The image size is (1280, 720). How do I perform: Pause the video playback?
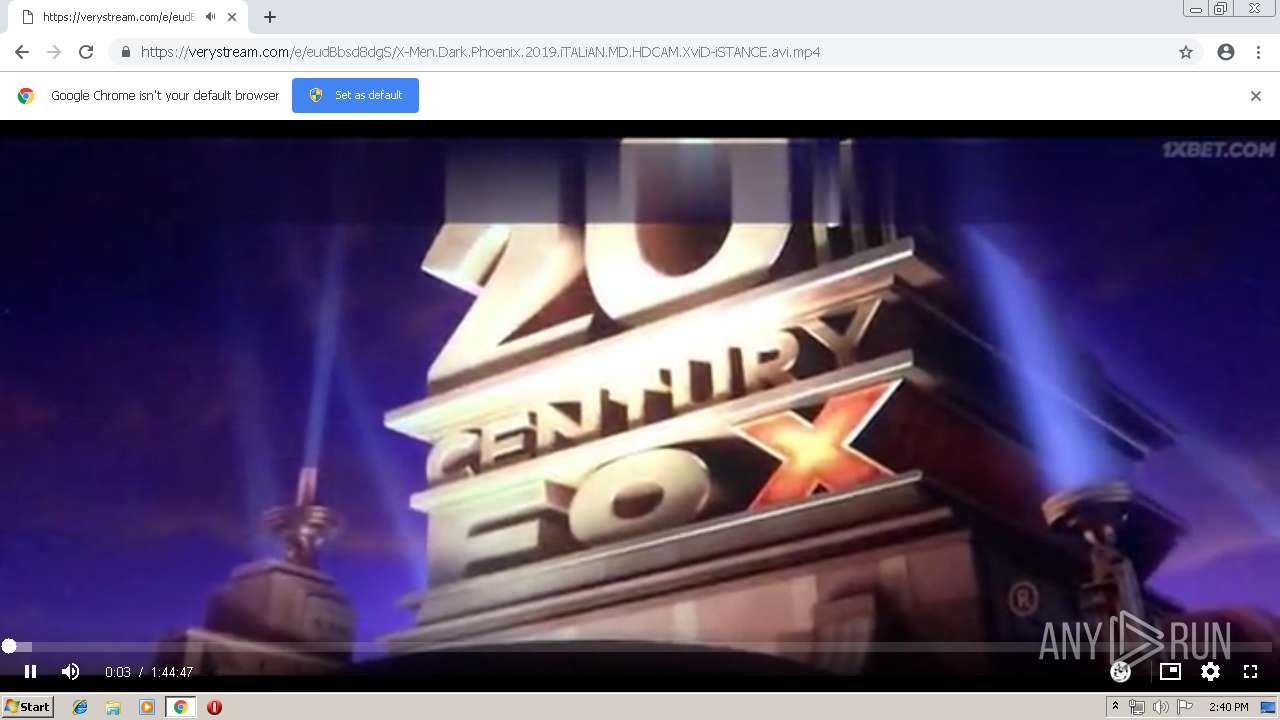(30, 672)
